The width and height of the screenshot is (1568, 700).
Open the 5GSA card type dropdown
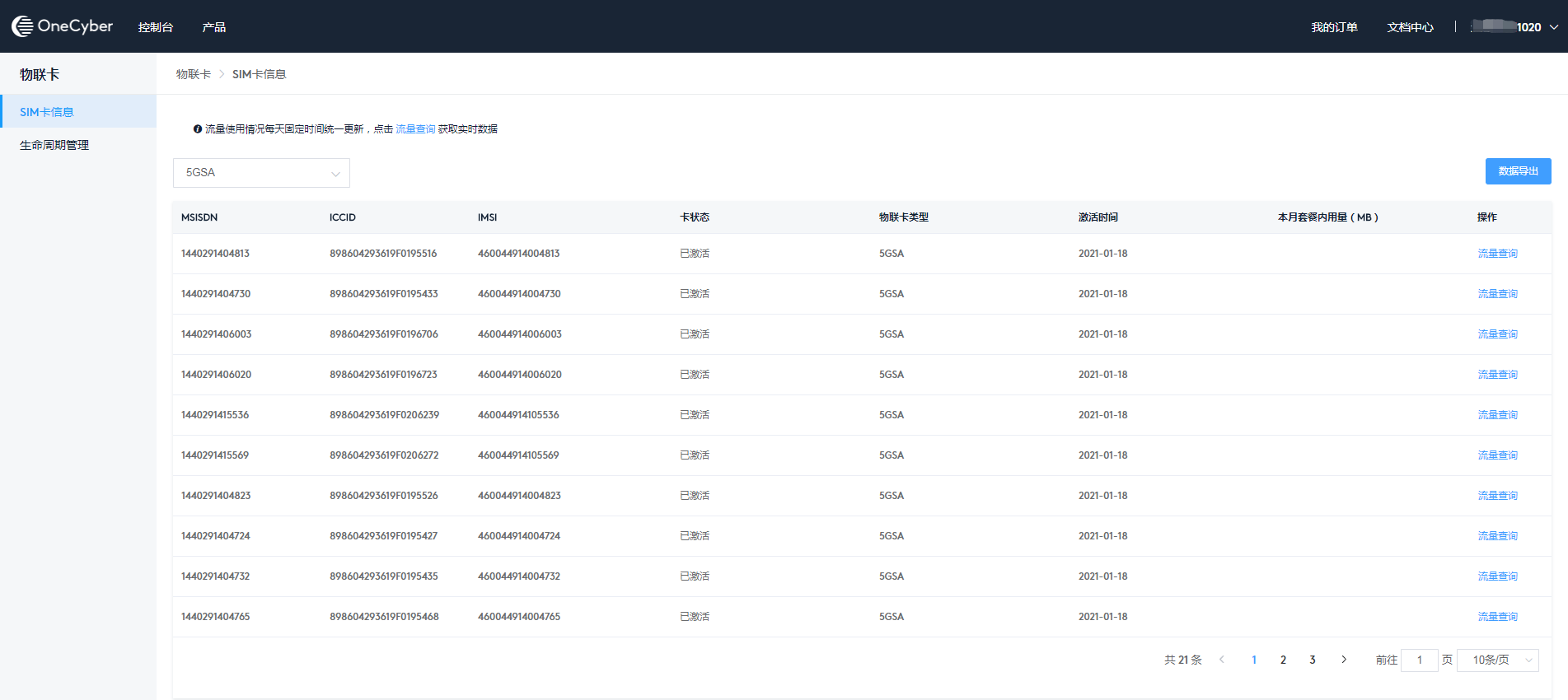(261, 173)
